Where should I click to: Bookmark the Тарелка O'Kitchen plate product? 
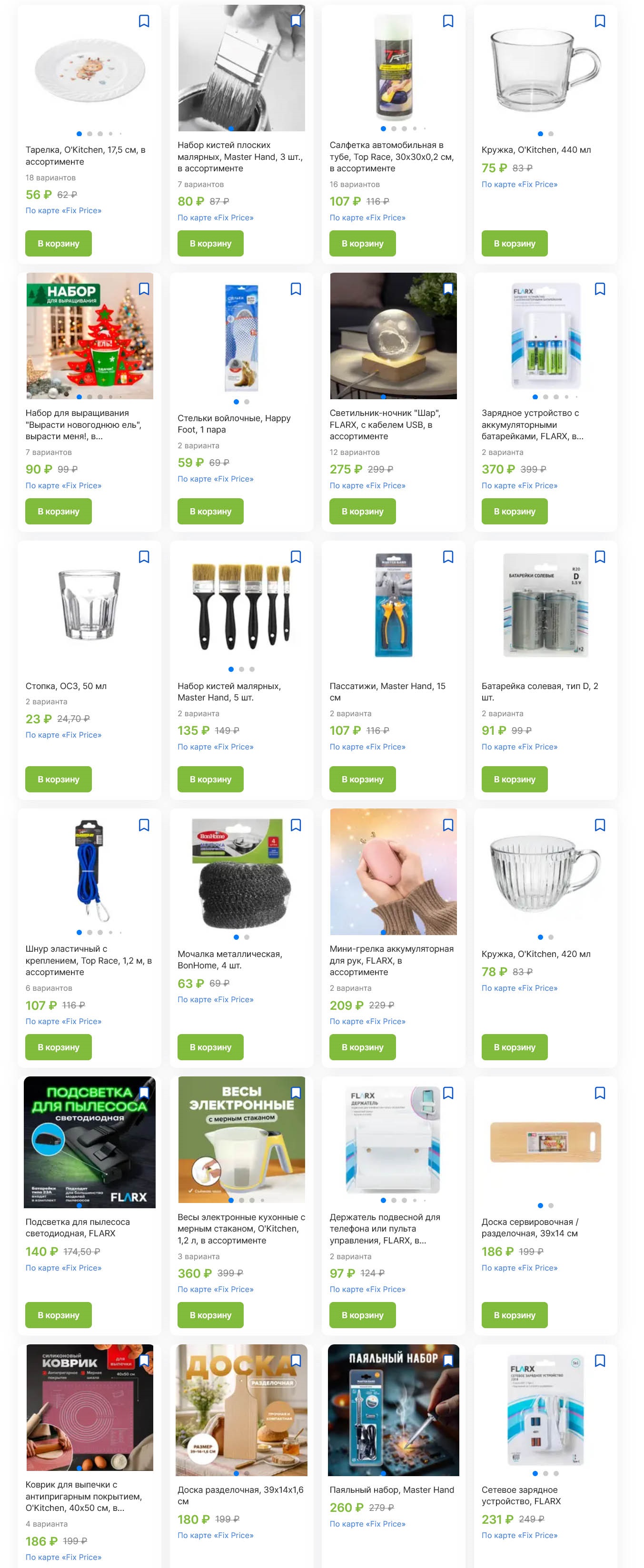pos(144,21)
